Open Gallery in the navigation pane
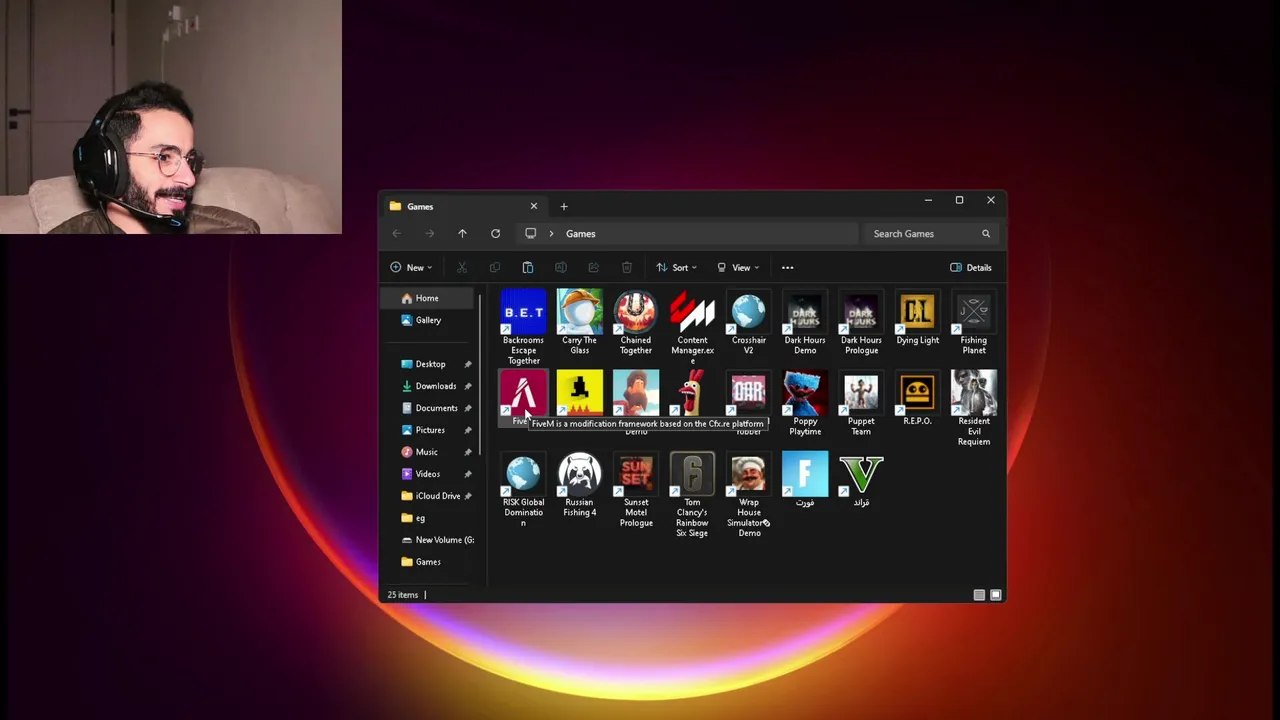This screenshot has width=1280, height=720. (430, 320)
